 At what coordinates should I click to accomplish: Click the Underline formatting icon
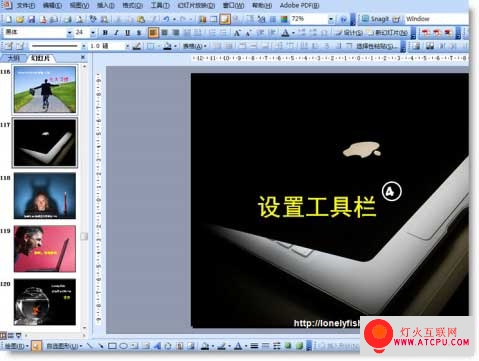click(127, 33)
